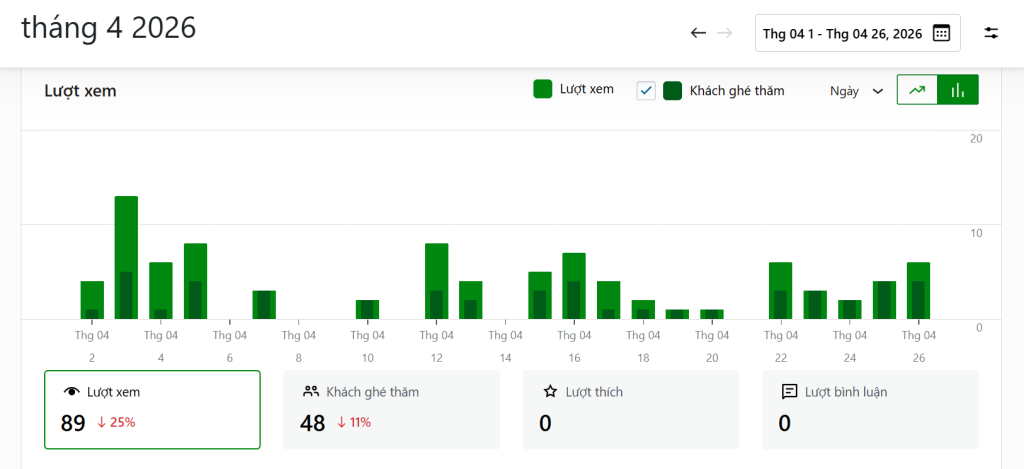Select the Khách ghé thăm stats tab
The image size is (1024, 469).
pos(391,409)
